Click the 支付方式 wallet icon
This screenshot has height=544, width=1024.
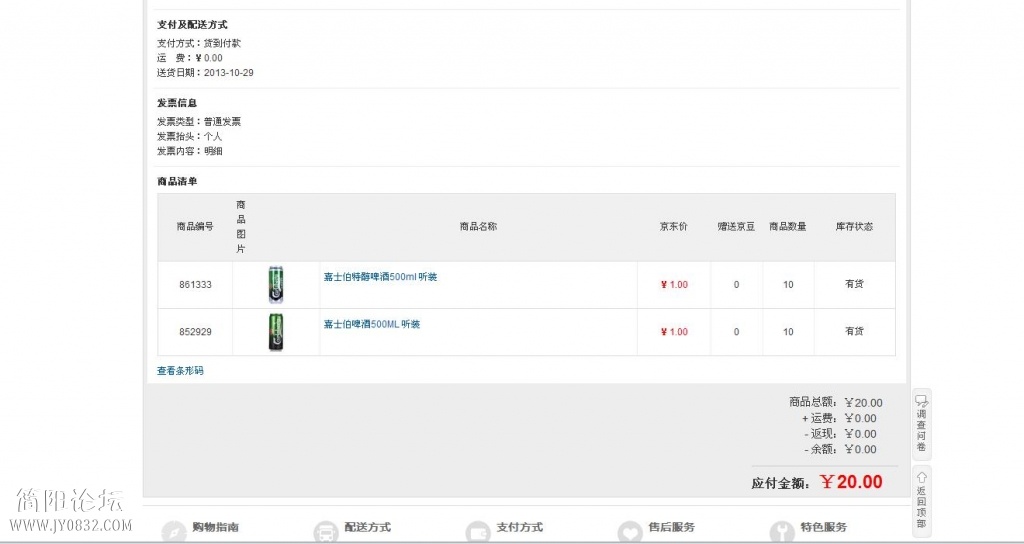(x=478, y=532)
